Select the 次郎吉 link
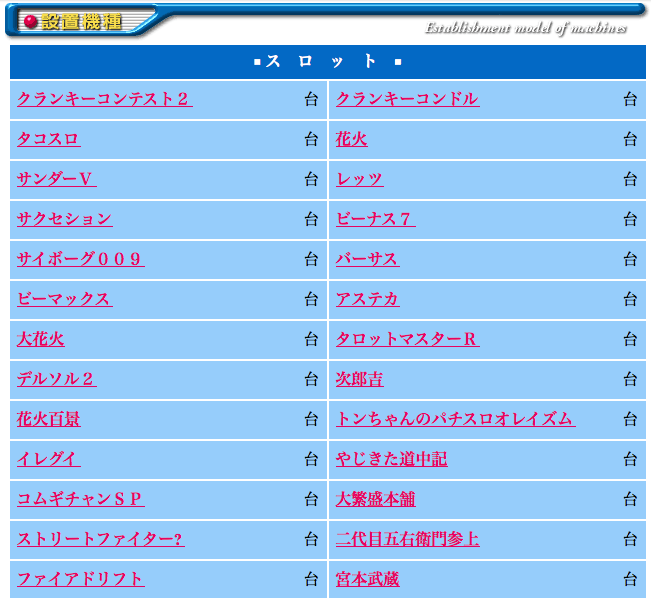This screenshot has height=598, width=651. pyautogui.click(x=360, y=379)
